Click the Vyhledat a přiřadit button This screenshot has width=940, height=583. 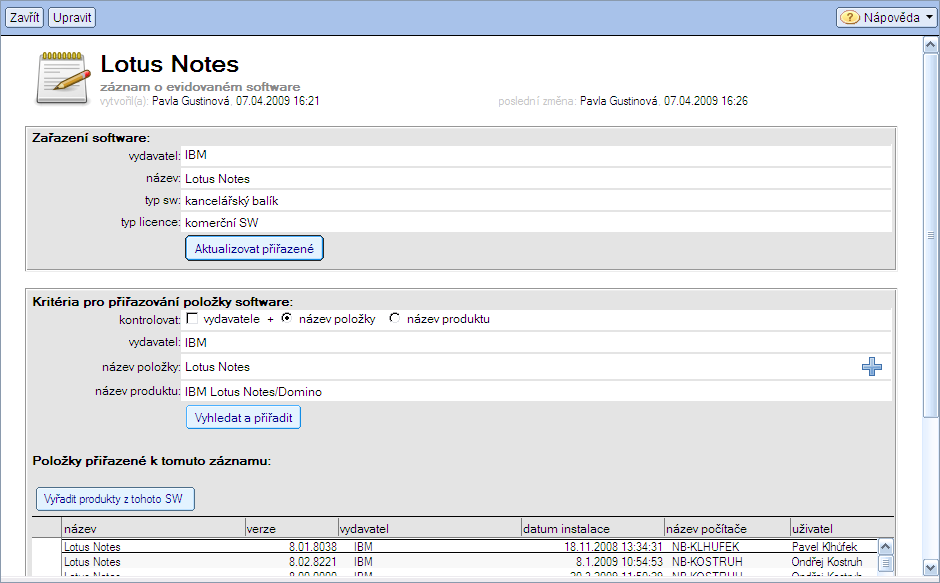point(243,417)
